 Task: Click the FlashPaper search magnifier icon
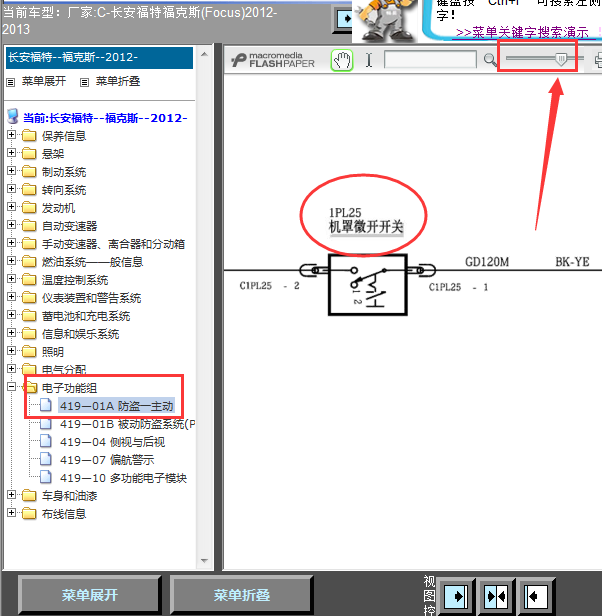tap(490, 60)
